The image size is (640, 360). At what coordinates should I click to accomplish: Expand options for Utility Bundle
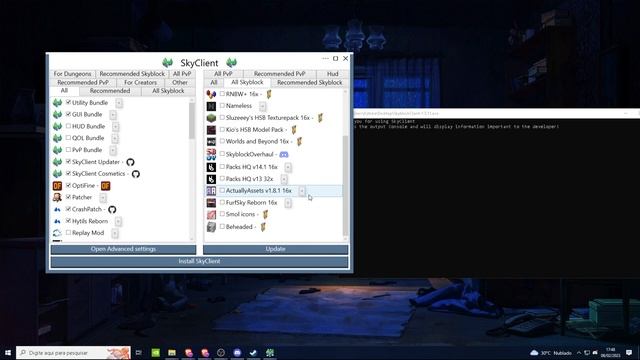click(x=119, y=103)
